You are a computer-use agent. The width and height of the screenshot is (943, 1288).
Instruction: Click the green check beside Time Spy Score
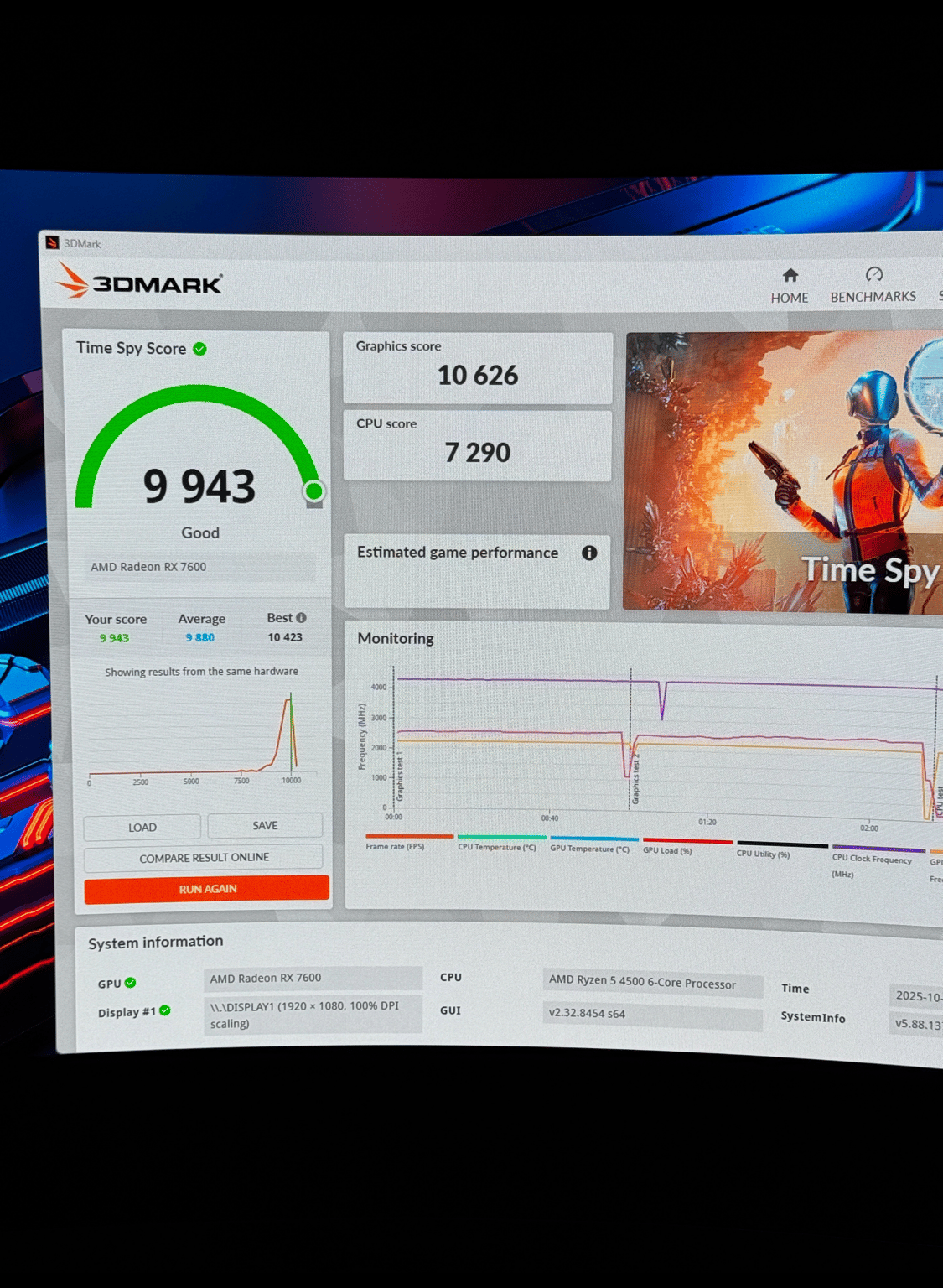(199, 349)
